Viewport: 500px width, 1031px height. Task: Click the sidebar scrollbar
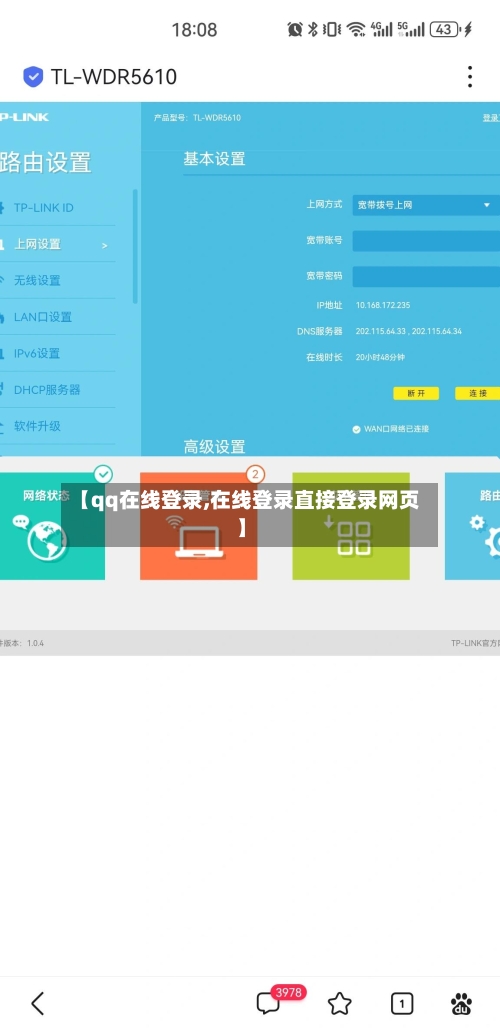coord(135,246)
